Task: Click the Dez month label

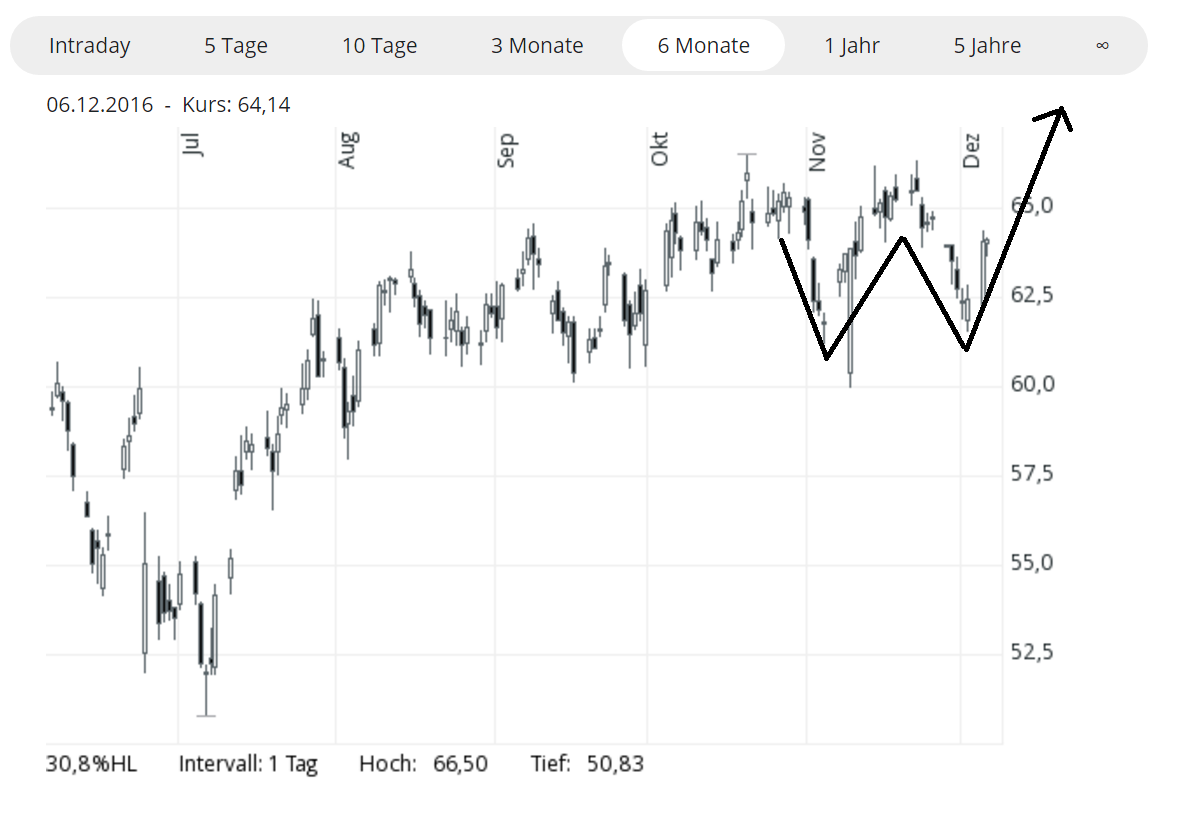Action: pos(972,149)
